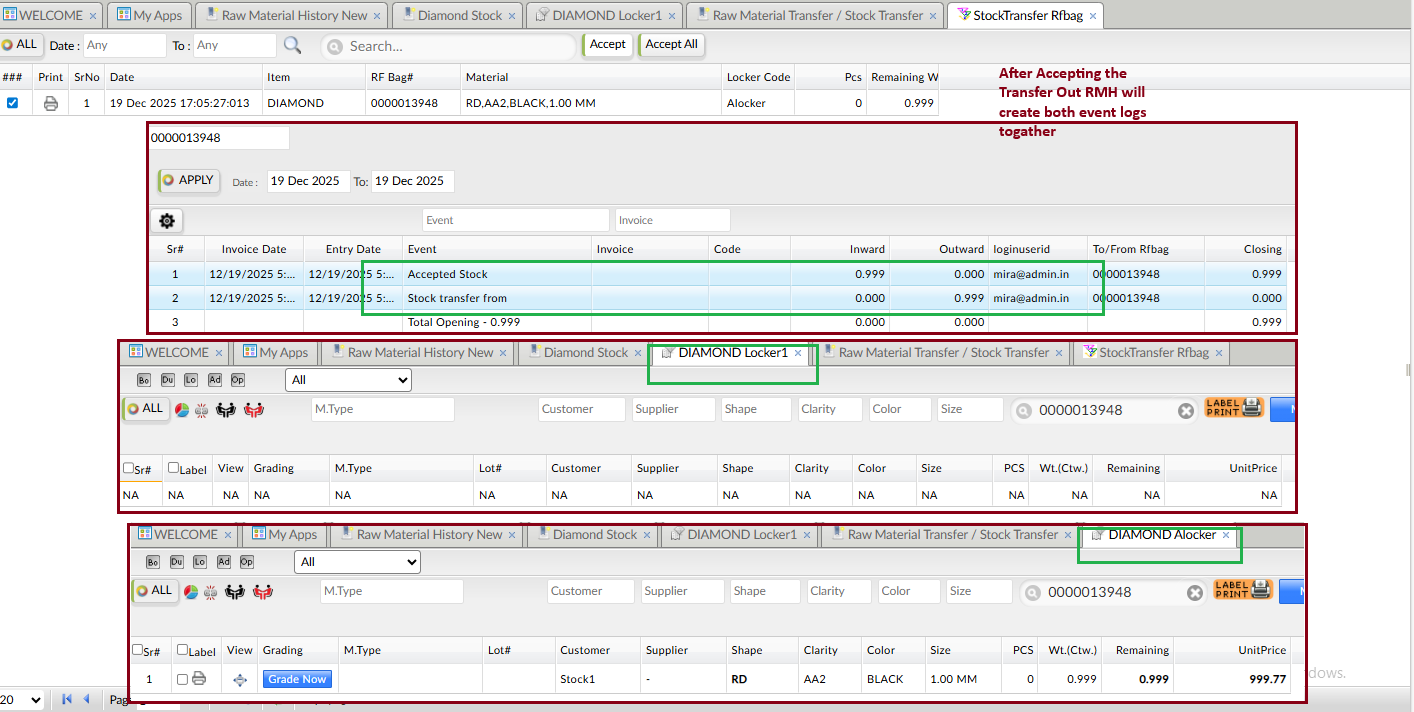This screenshot has width=1414, height=712.
Task: Click the pie chart icon in DIAMOND Alocker panel
Action: (190, 591)
